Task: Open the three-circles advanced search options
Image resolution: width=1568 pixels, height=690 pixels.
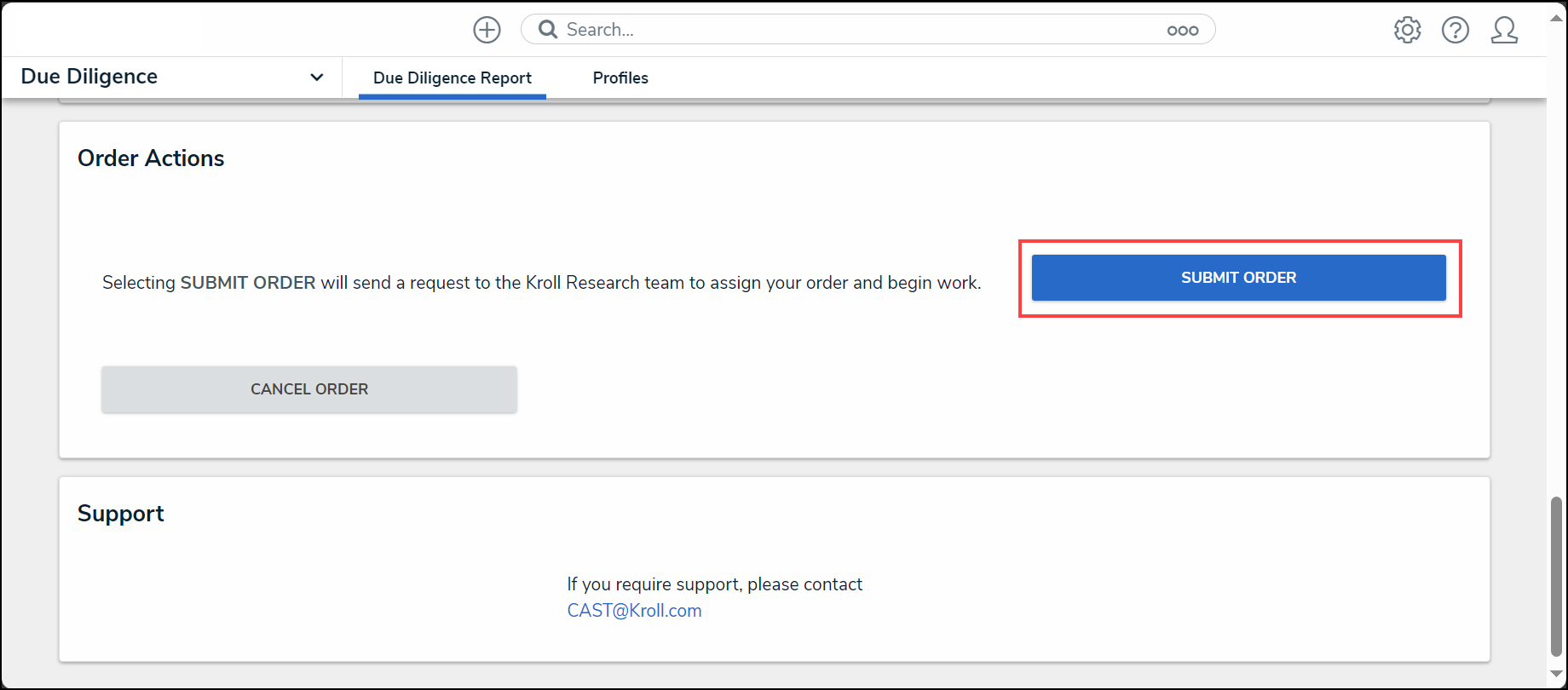Action: click(x=1183, y=31)
